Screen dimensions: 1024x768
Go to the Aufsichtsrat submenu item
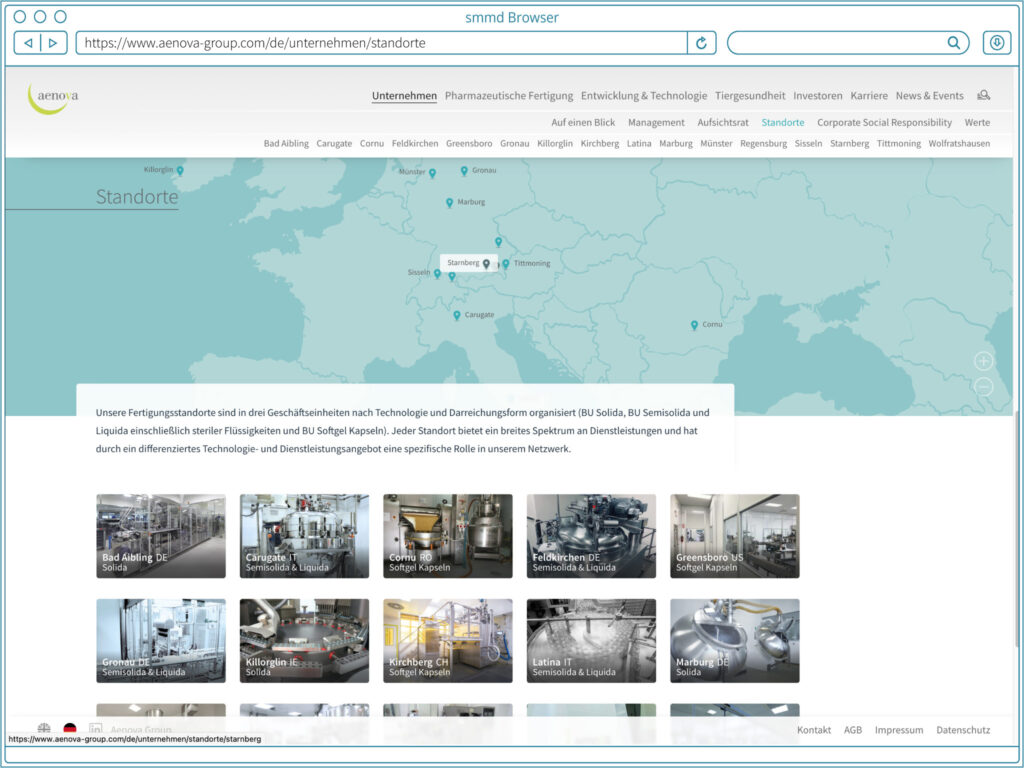point(723,123)
